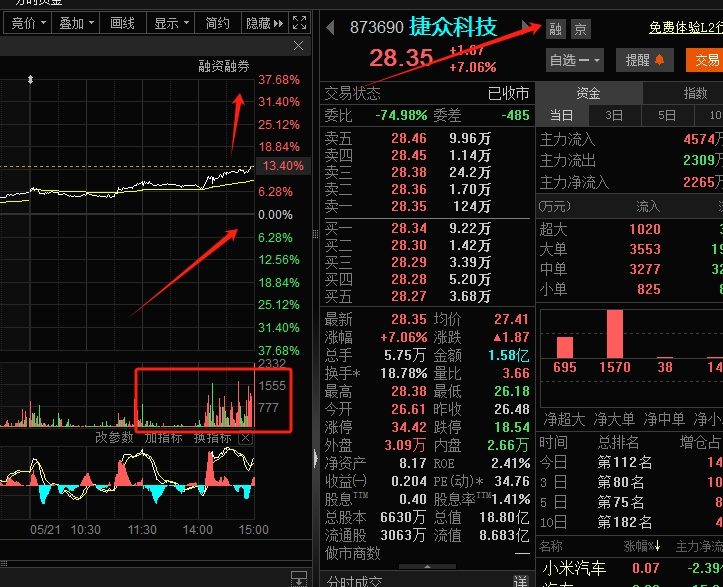Click the stock name 捷众科技
The image size is (723, 587).
tap(453, 27)
